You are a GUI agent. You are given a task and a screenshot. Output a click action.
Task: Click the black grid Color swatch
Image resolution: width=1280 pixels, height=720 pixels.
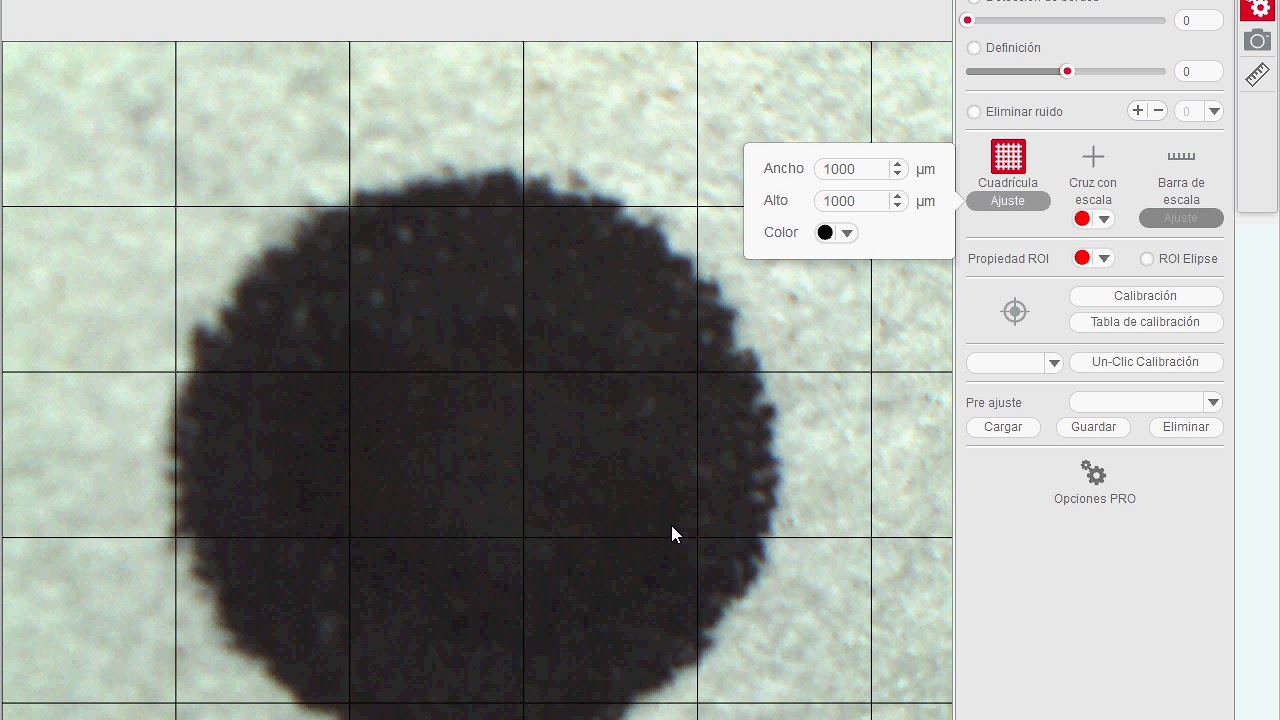coord(825,233)
